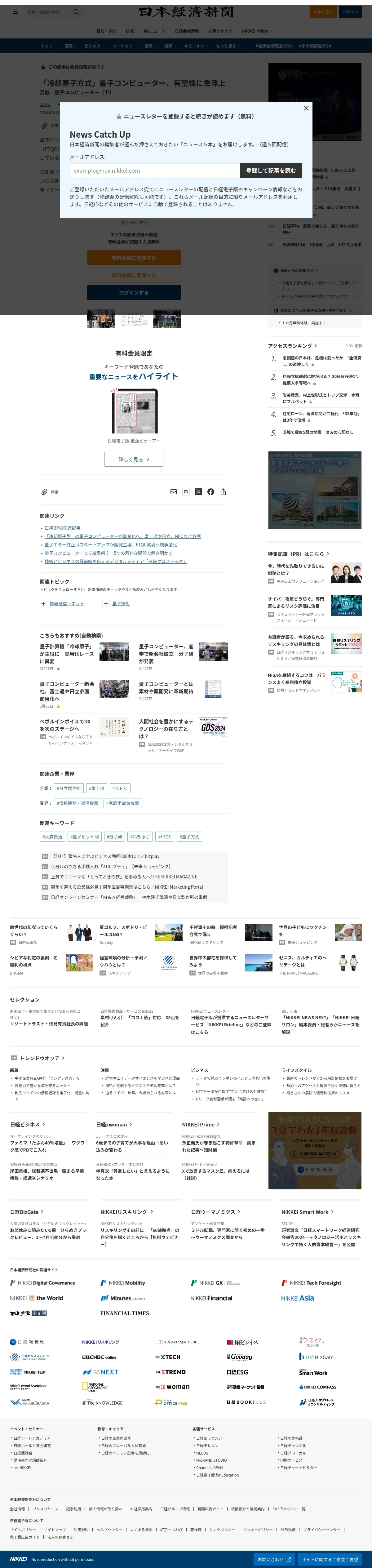
Task: Click the NIKKEI Mobility logo
Action: pyautogui.click(x=122, y=1282)
